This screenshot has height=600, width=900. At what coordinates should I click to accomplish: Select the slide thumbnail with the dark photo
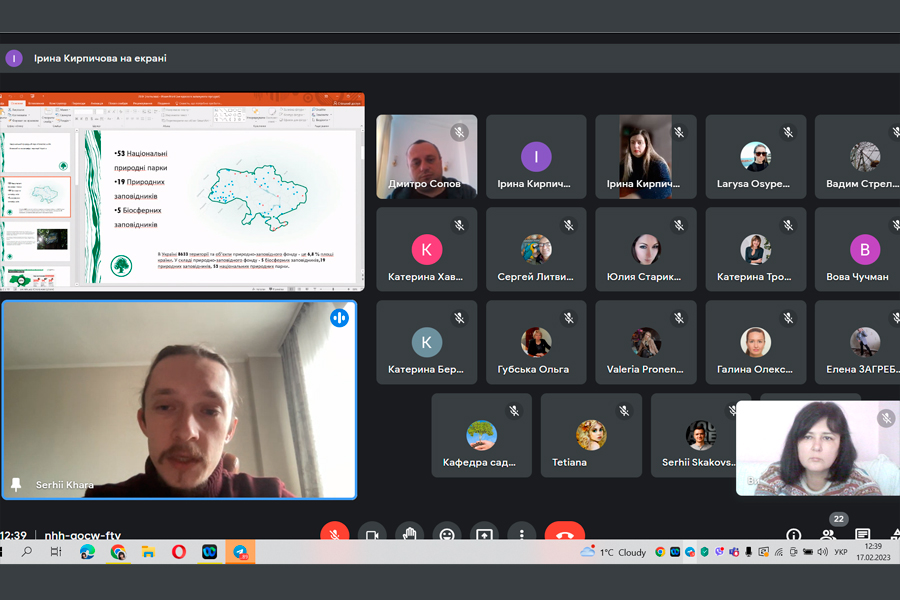point(36,241)
